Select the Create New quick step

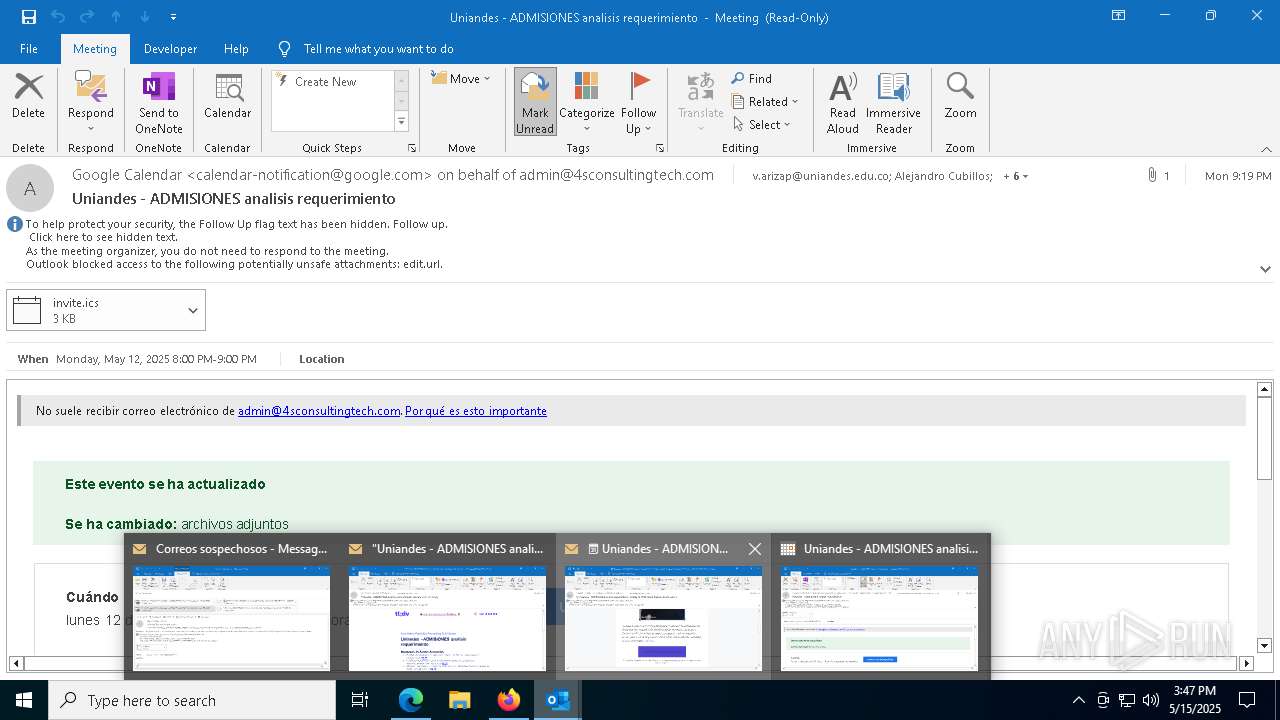326,82
